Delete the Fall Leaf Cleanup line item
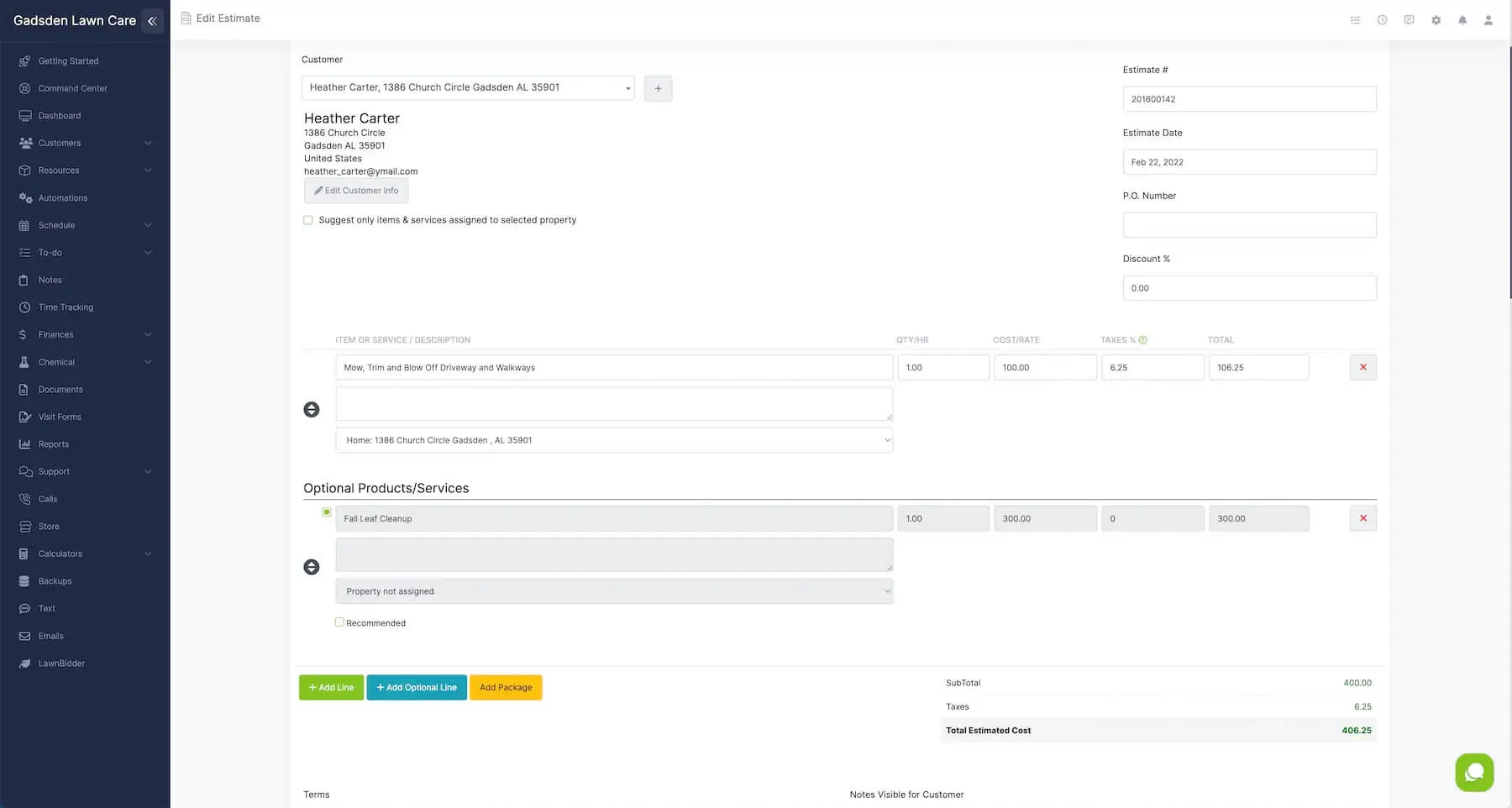 click(1363, 519)
